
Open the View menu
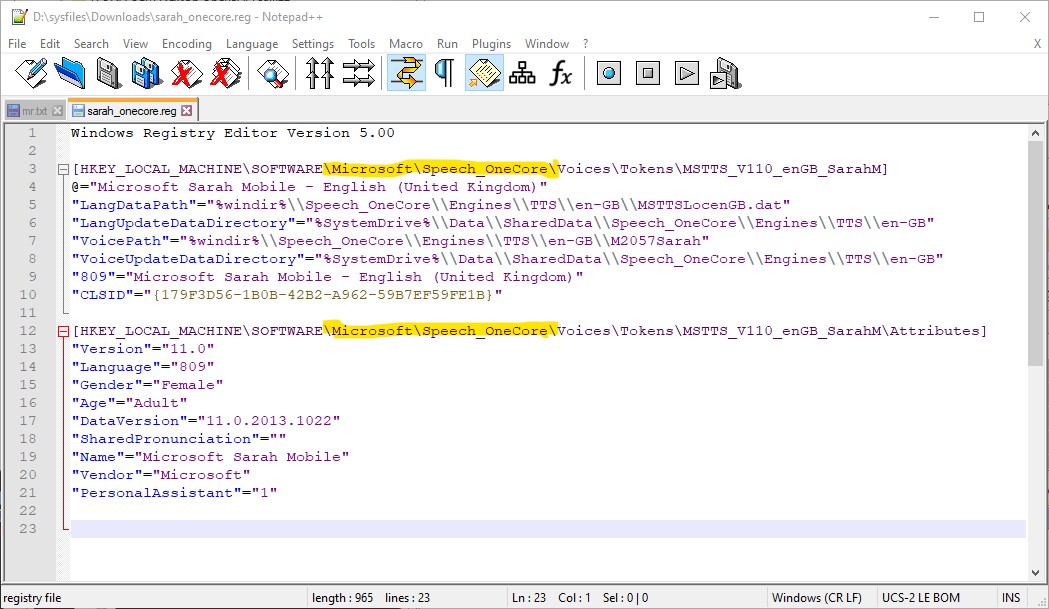click(x=135, y=44)
